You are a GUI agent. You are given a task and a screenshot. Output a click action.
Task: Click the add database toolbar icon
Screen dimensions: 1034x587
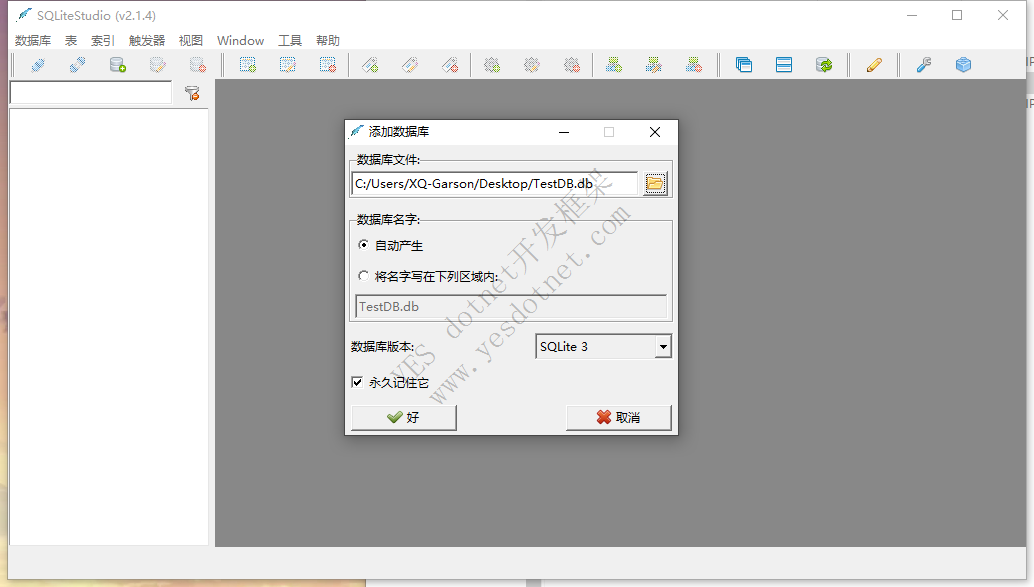(117, 65)
